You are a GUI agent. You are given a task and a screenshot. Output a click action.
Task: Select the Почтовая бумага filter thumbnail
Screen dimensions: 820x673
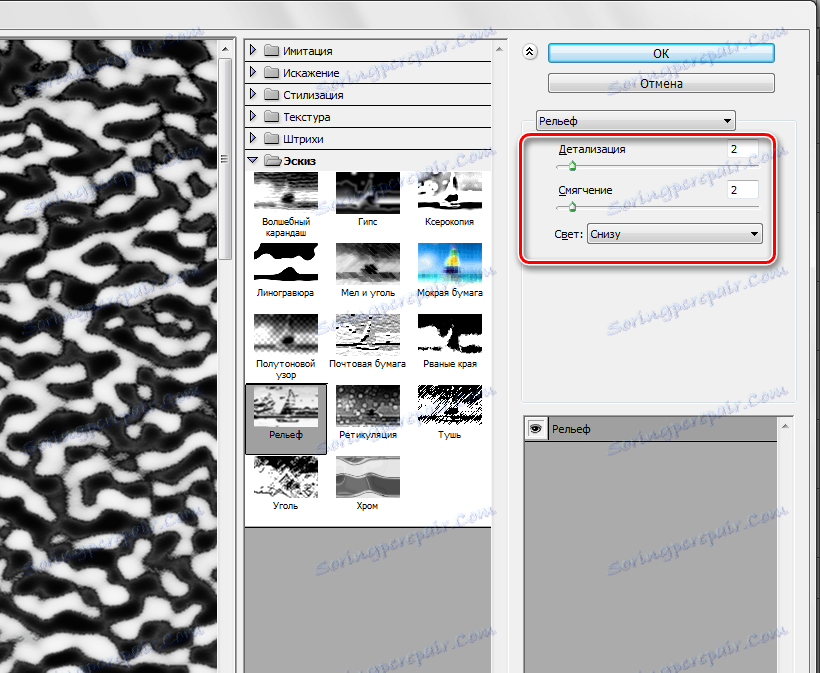tap(368, 335)
